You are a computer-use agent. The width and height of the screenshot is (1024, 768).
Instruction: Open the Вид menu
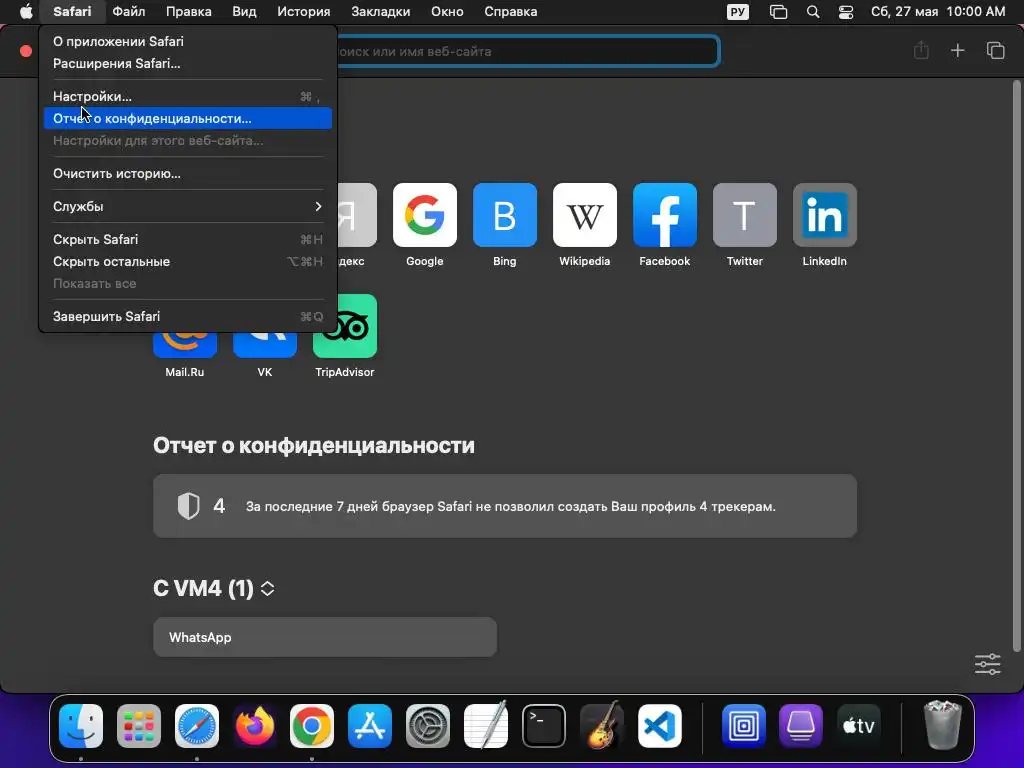pos(244,12)
